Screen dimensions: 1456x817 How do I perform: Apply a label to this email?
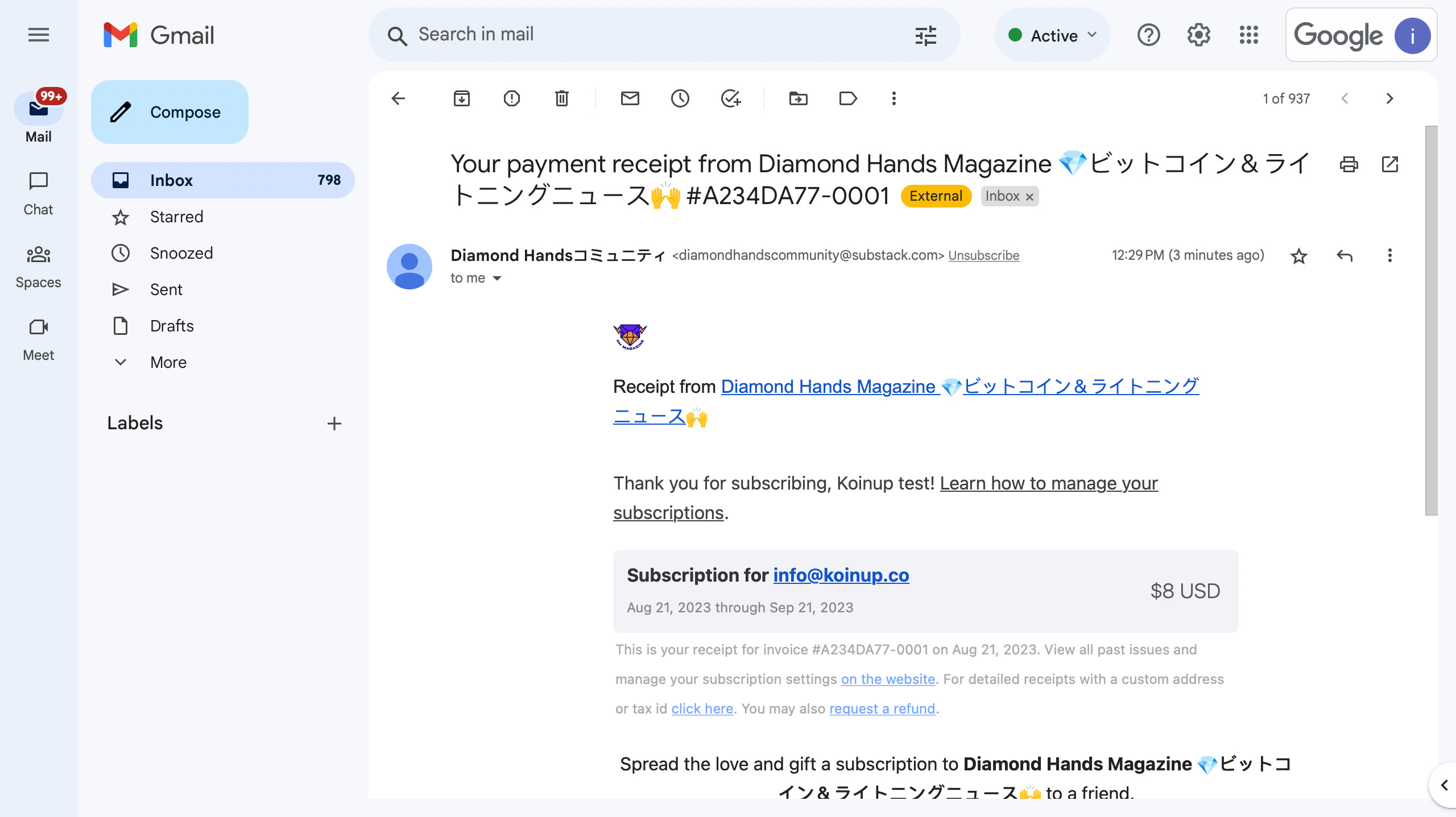[x=848, y=98]
